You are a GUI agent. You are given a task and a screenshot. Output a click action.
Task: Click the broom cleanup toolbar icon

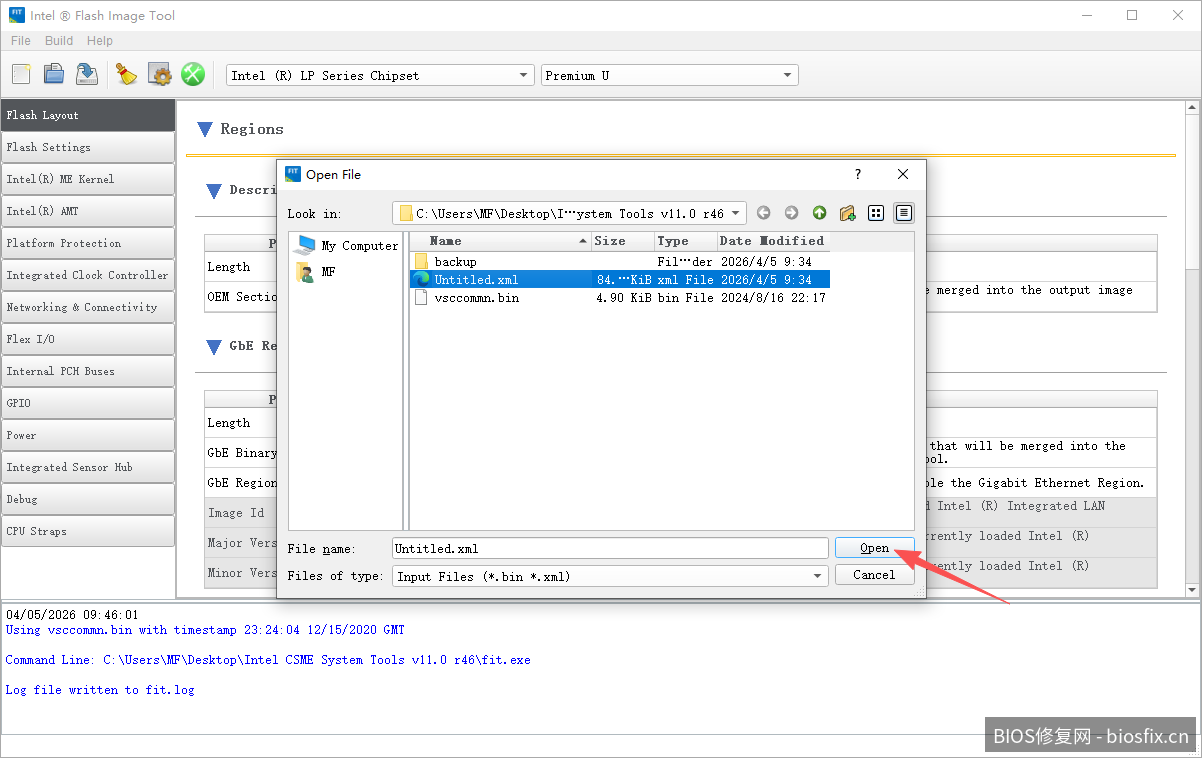(x=126, y=74)
